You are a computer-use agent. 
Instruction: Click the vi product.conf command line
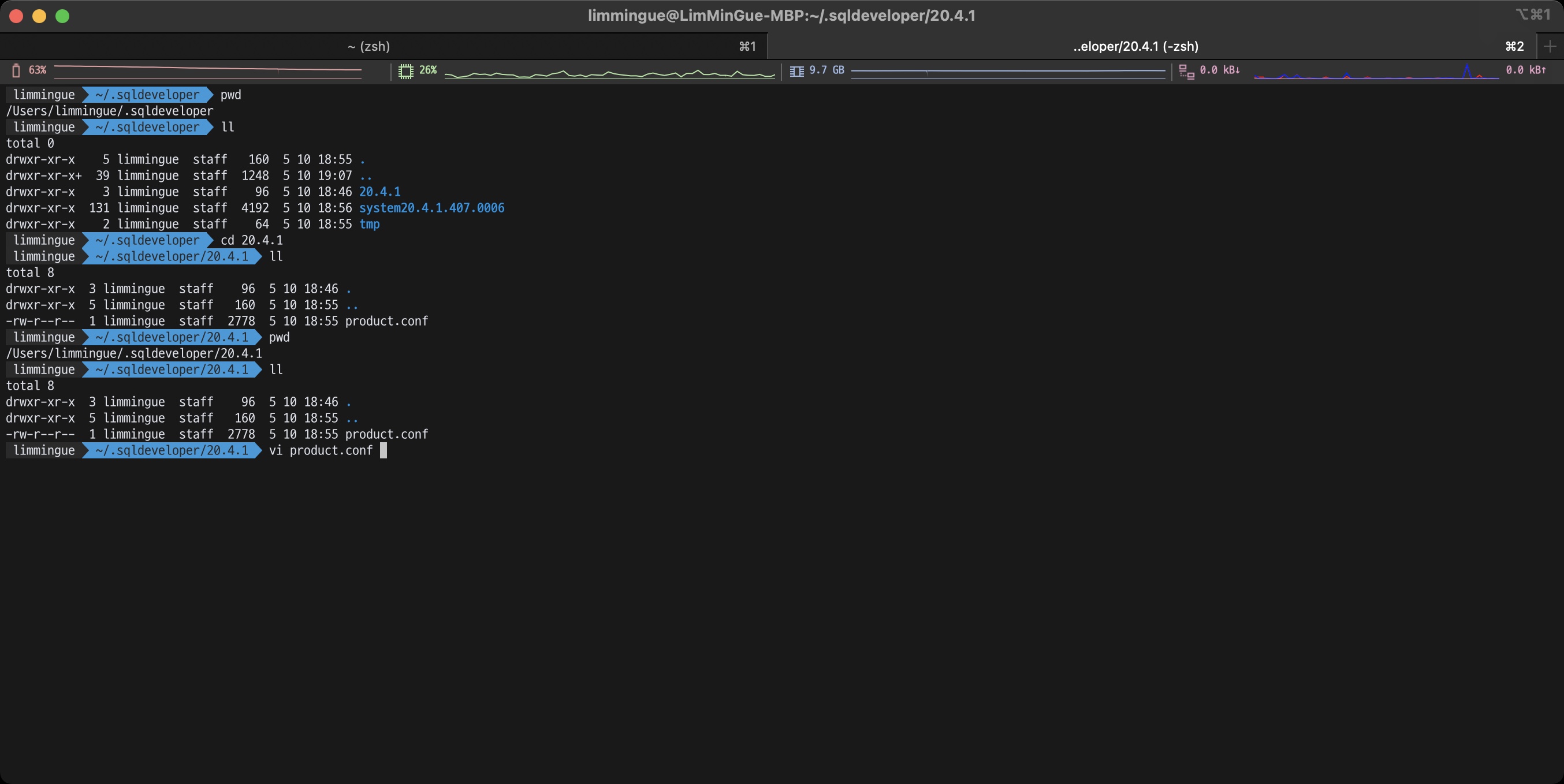(x=320, y=451)
